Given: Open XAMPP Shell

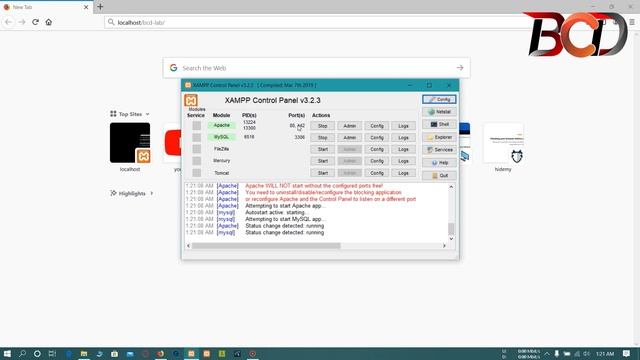Looking at the screenshot, I should pos(439,124).
